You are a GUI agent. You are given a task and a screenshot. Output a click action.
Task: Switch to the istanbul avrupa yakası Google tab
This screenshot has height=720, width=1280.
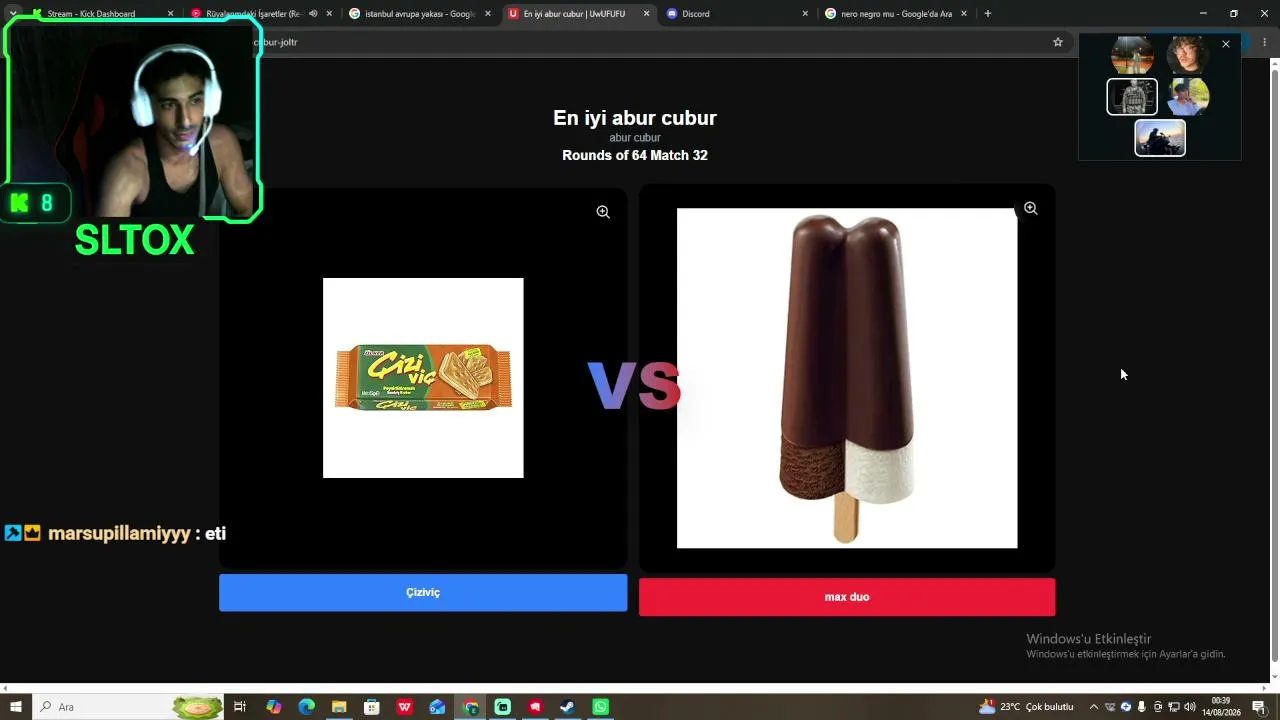pos(419,14)
